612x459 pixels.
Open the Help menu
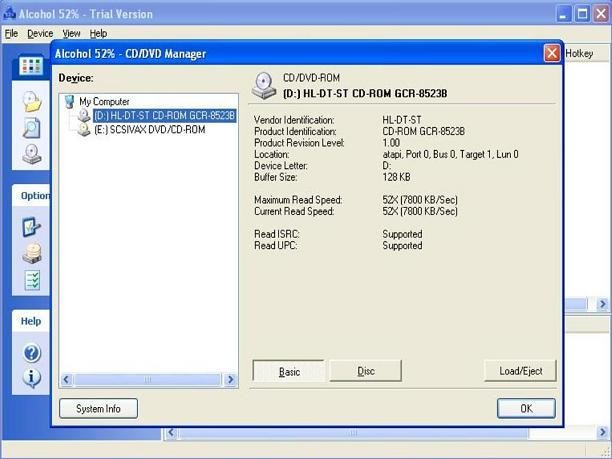pos(98,34)
